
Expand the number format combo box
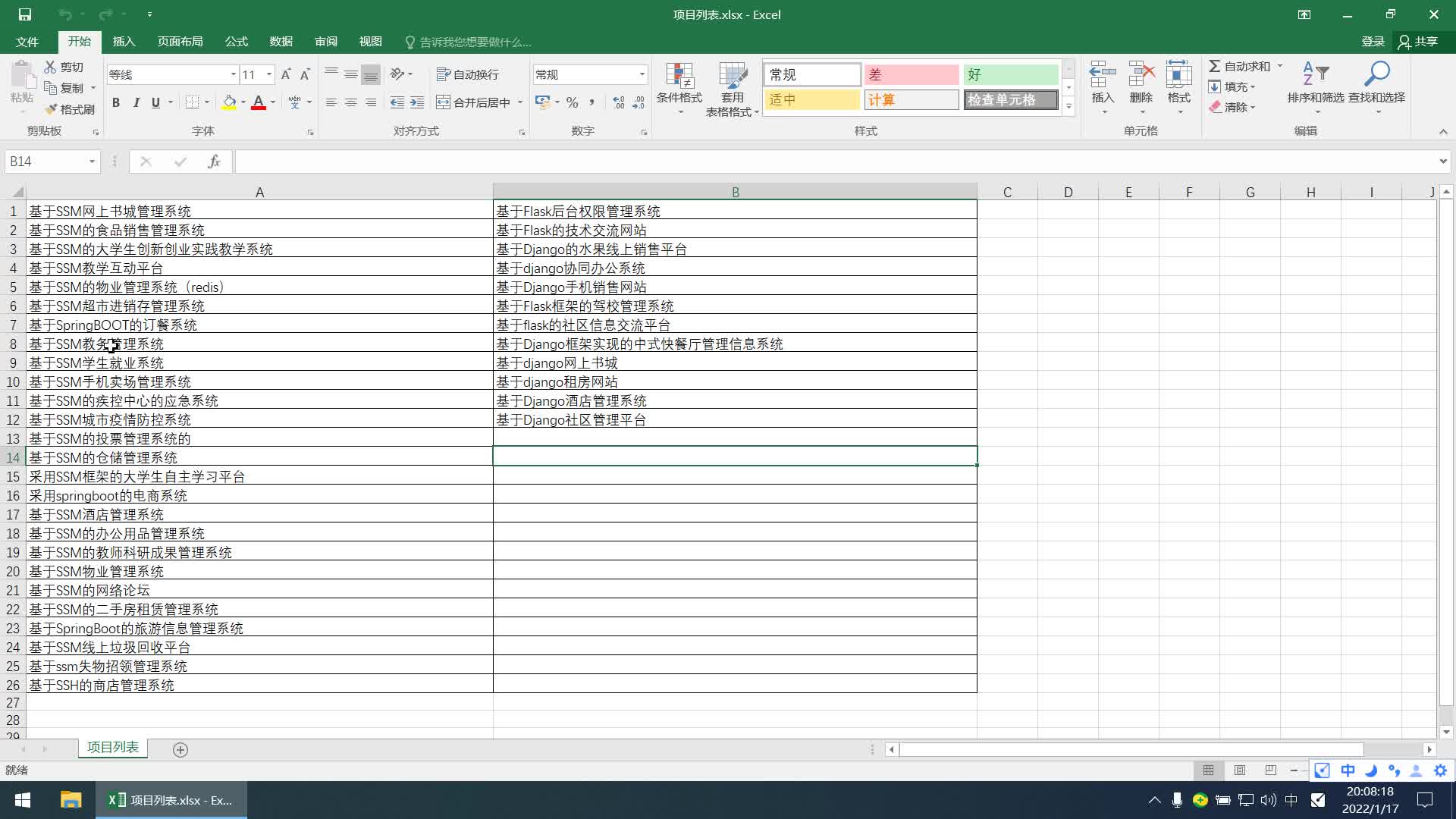pyautogui.click(x=642, y=74)
